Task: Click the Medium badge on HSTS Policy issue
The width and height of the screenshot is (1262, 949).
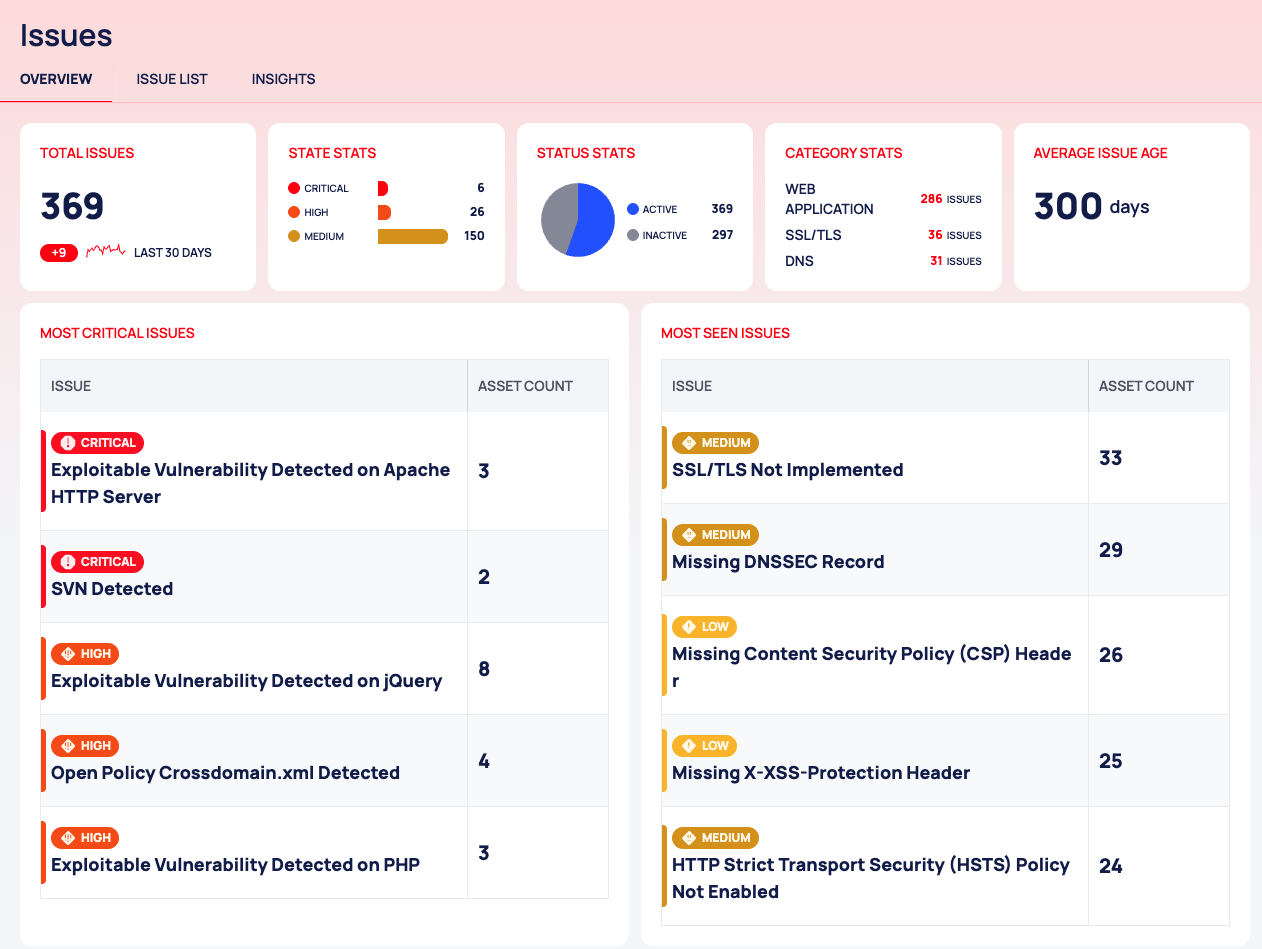Action: [716, 838]
